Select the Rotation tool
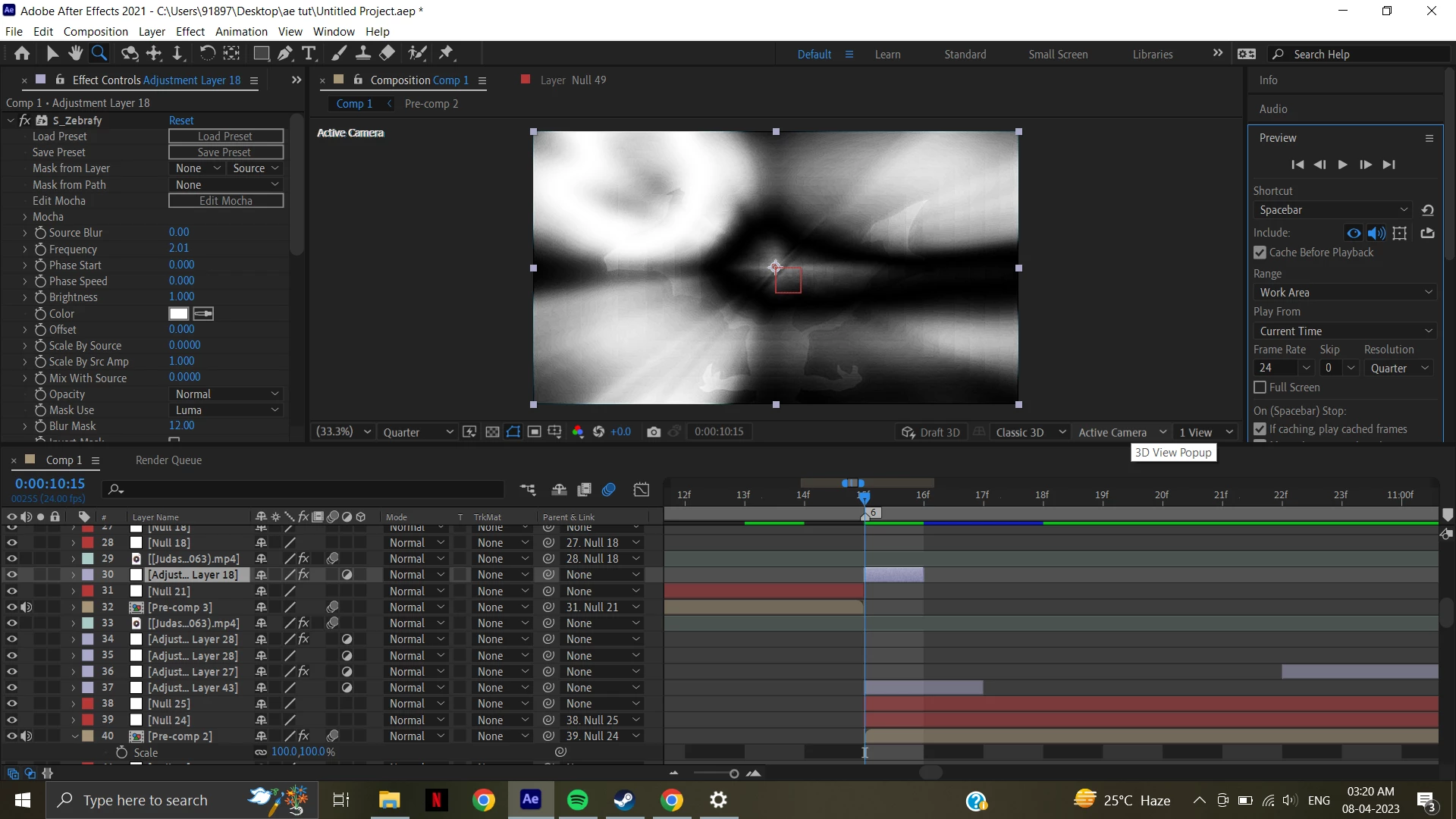 point(207,53)
